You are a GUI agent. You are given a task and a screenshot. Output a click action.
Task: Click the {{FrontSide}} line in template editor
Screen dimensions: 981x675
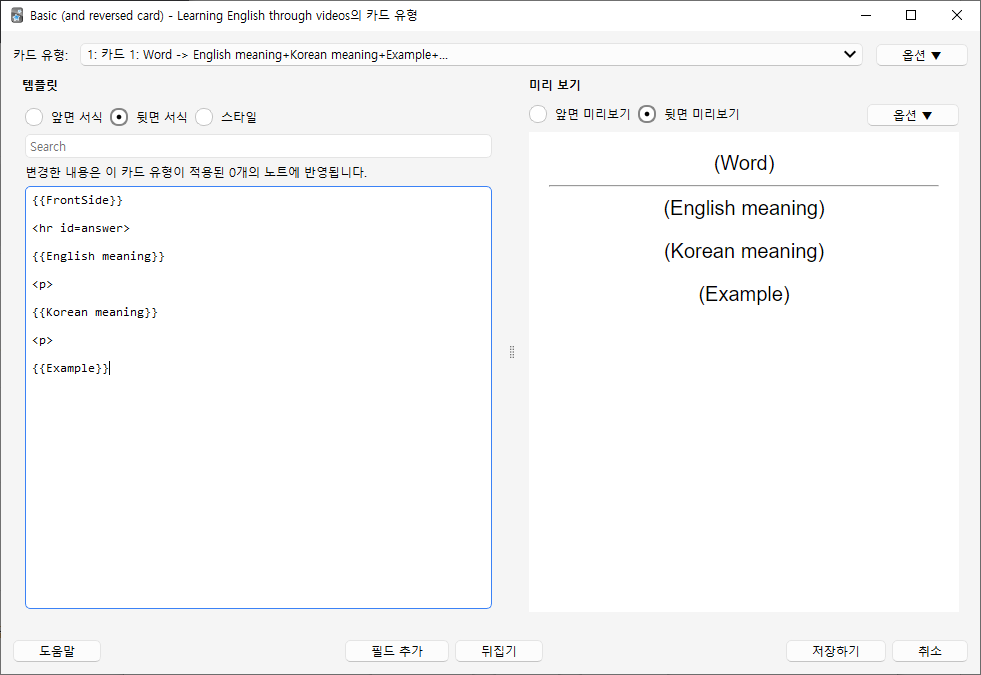[78, 200]
